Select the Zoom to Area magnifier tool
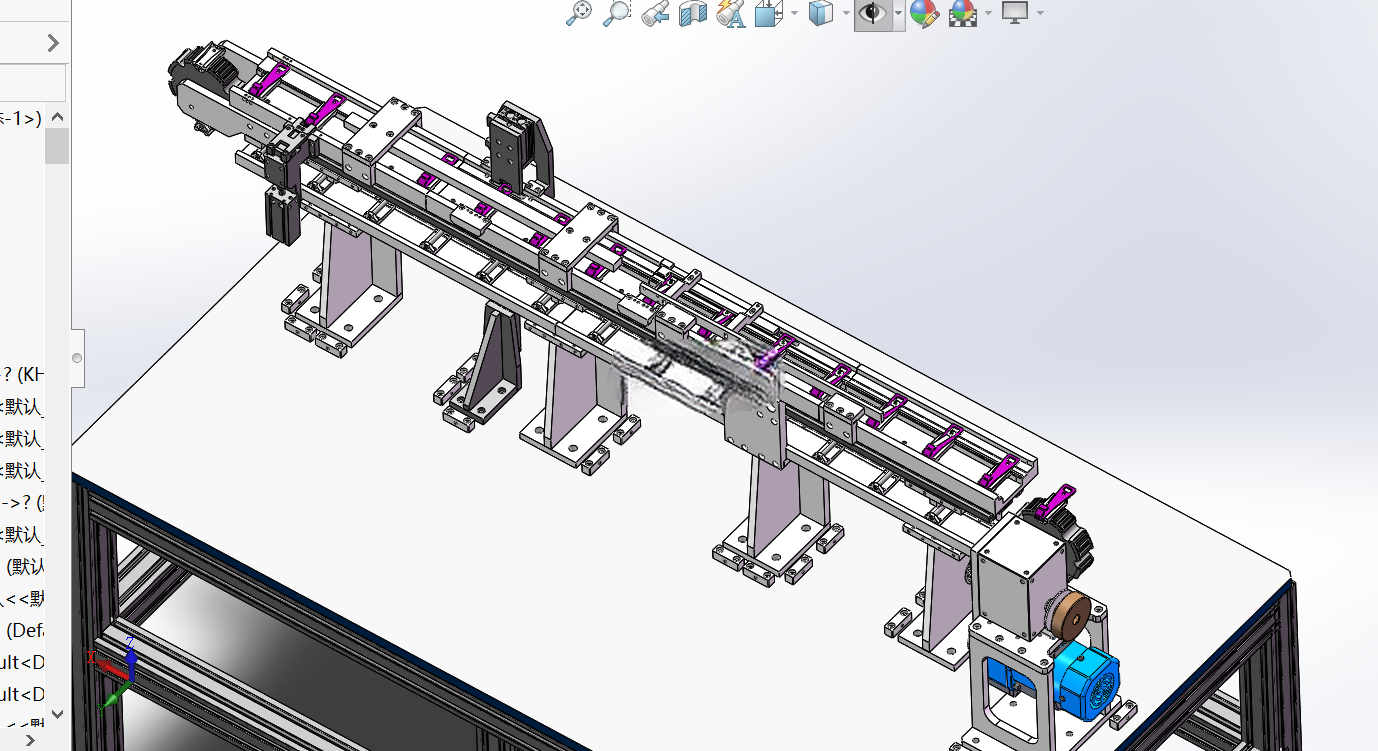The width and height of the screenshot is (1378, 751). coord(617,13)
